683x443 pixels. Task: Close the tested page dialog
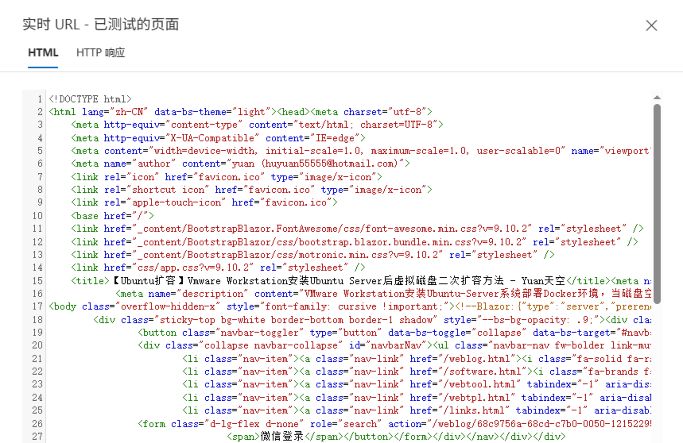[x=651, y=26]
